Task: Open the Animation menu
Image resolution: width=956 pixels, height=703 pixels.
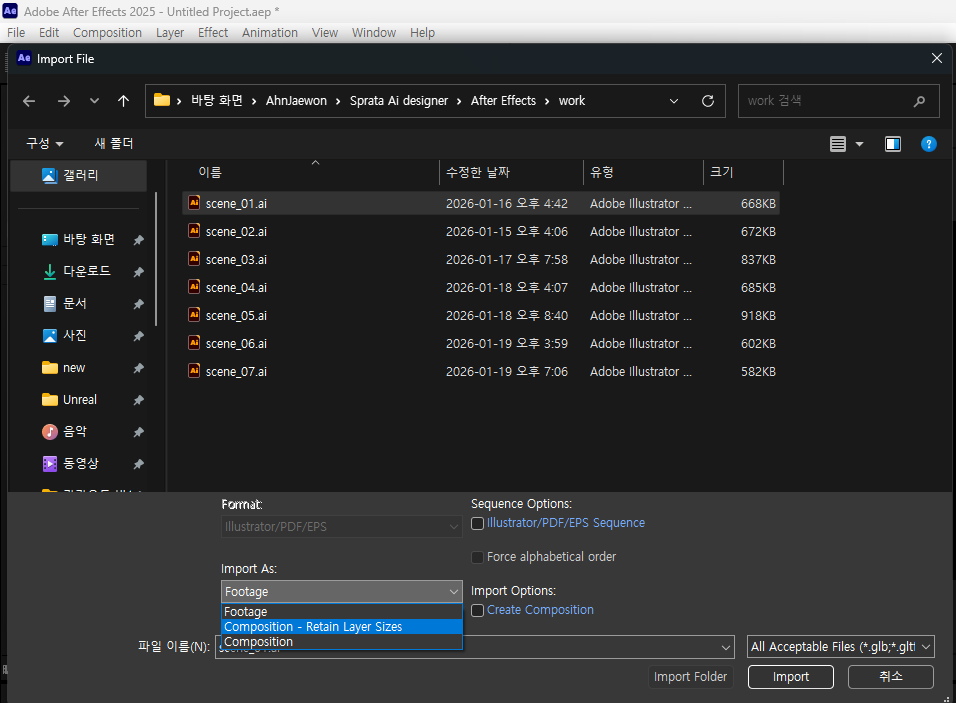Action: pyautogui.click(x=269, y=33)
